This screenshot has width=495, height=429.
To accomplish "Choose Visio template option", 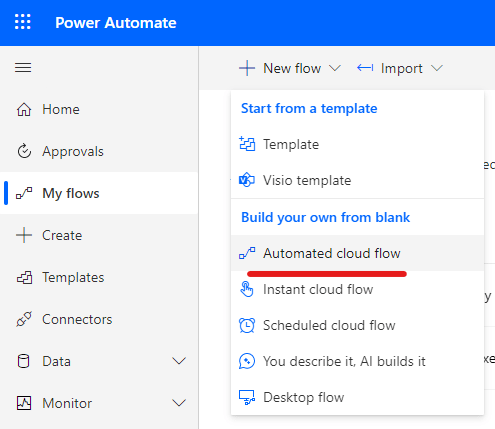I will (x=357, y=180).
